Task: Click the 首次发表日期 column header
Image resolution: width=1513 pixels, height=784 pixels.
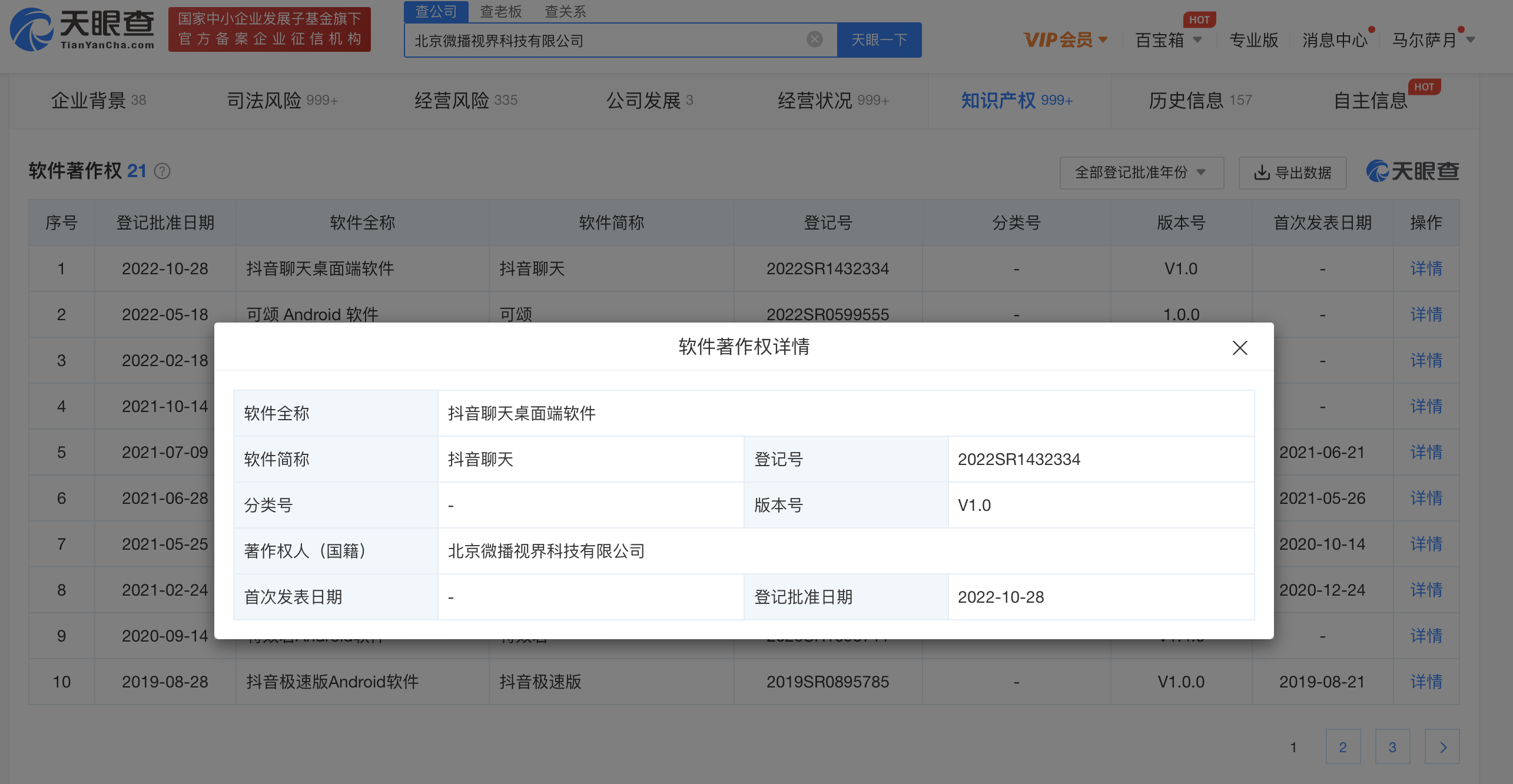Action: 1323,223
